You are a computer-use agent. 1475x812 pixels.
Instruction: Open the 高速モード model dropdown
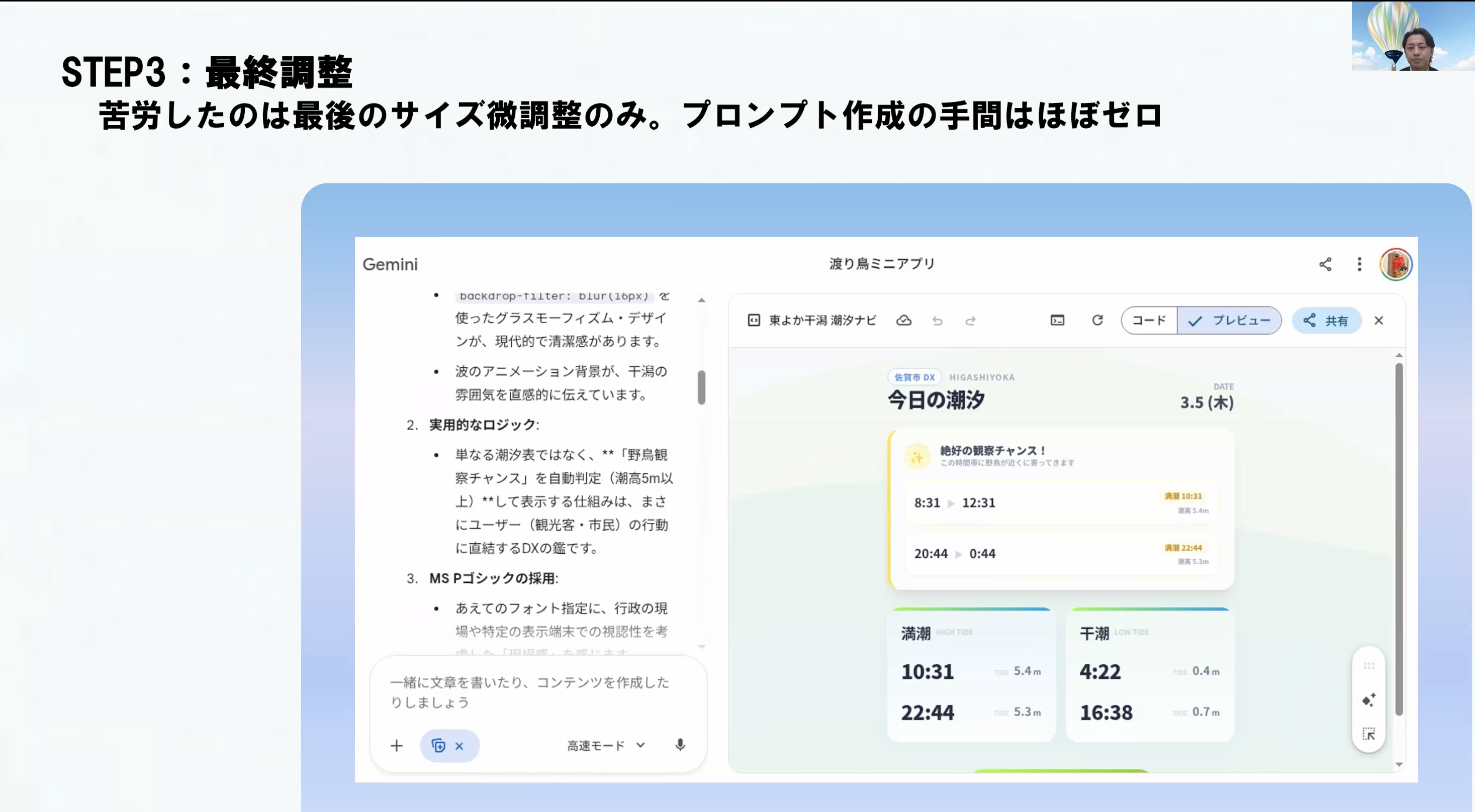pyautogui.click(x=606, y=745)
